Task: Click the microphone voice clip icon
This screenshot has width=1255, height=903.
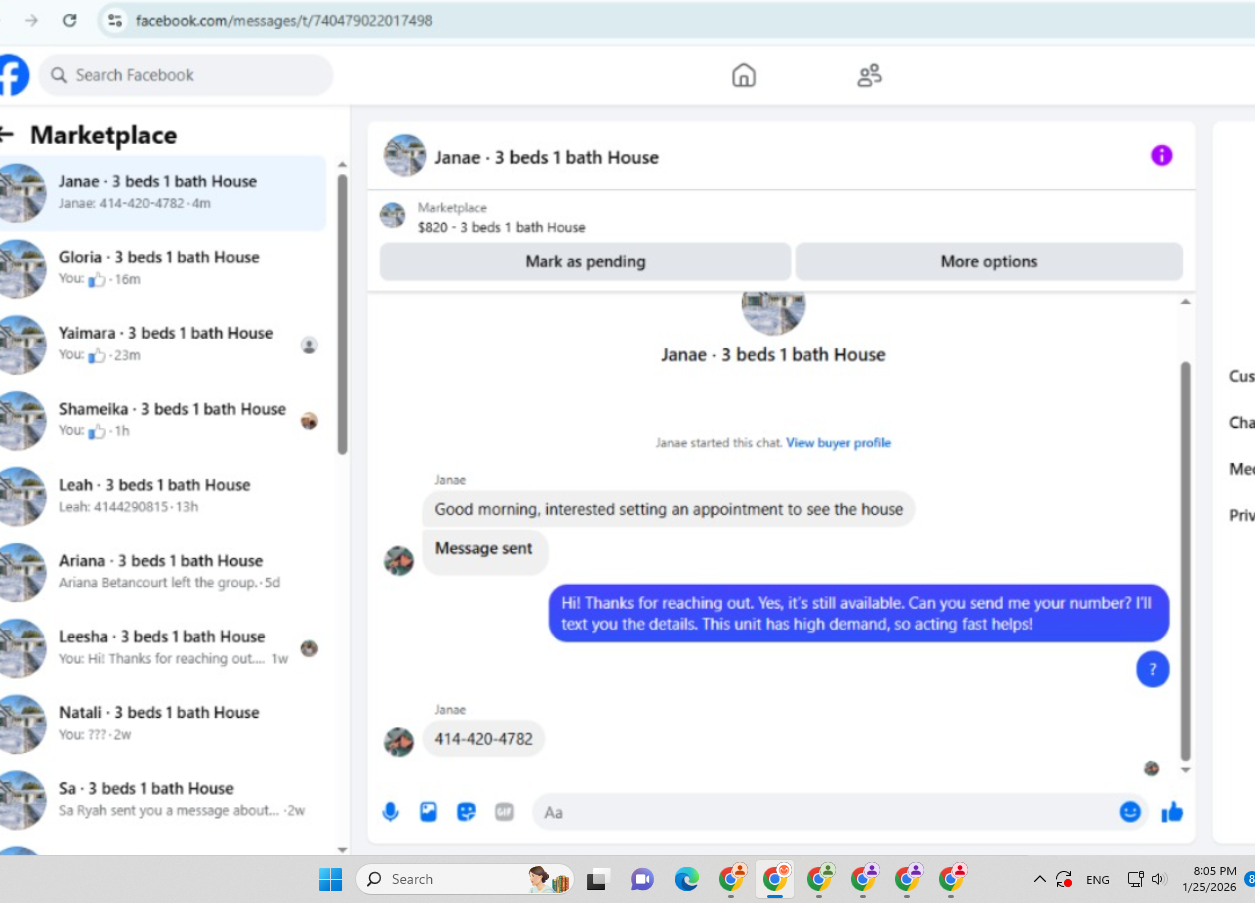Action: coord(390,812)
